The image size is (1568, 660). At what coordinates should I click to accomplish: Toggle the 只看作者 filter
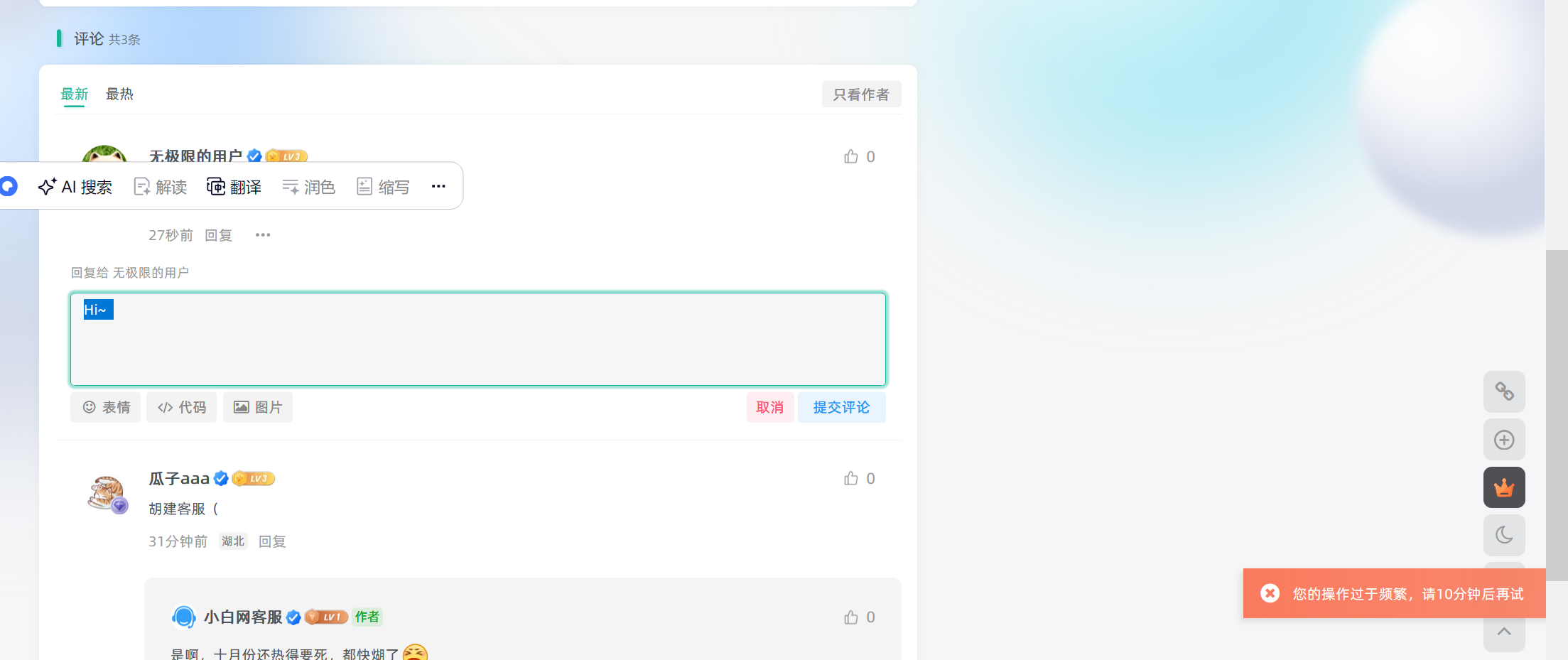(x=861, y=94)
